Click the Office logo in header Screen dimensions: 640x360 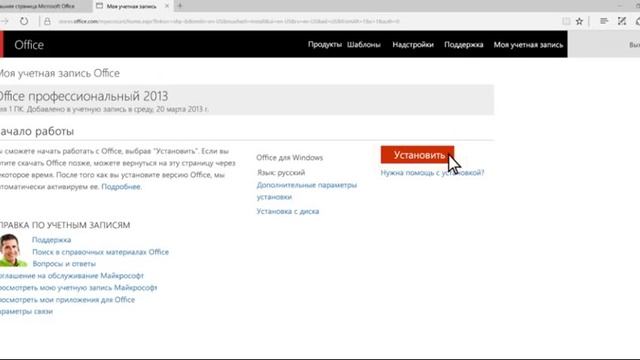coord(29,45)
